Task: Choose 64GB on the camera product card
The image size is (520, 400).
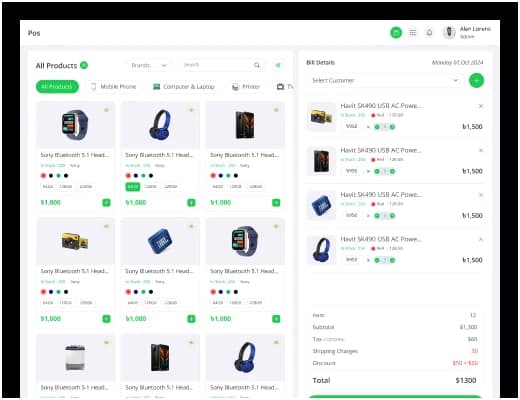Action: click(x=48, y=303)
